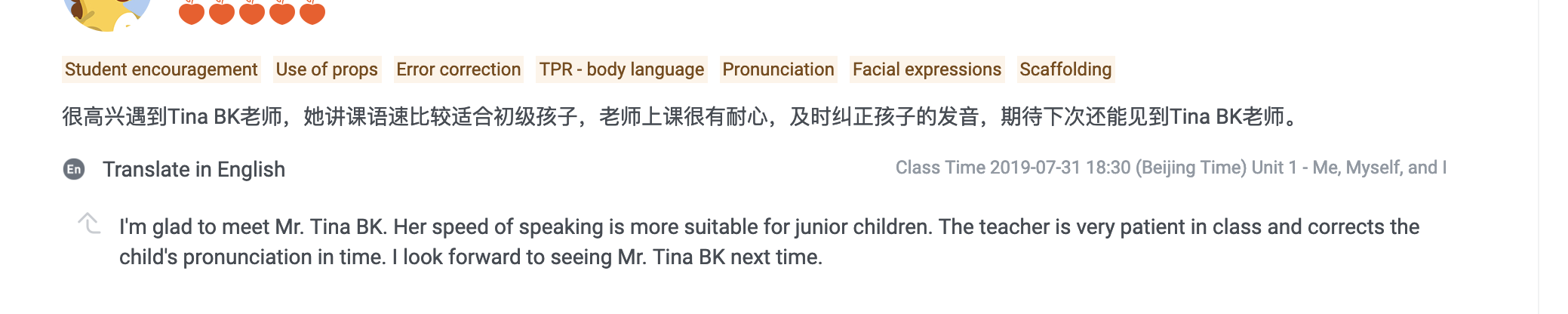The width and height of the screenshot is (1568, 314).
Task: Click the reply arrow icon beside translation
Action: [89, 223]
